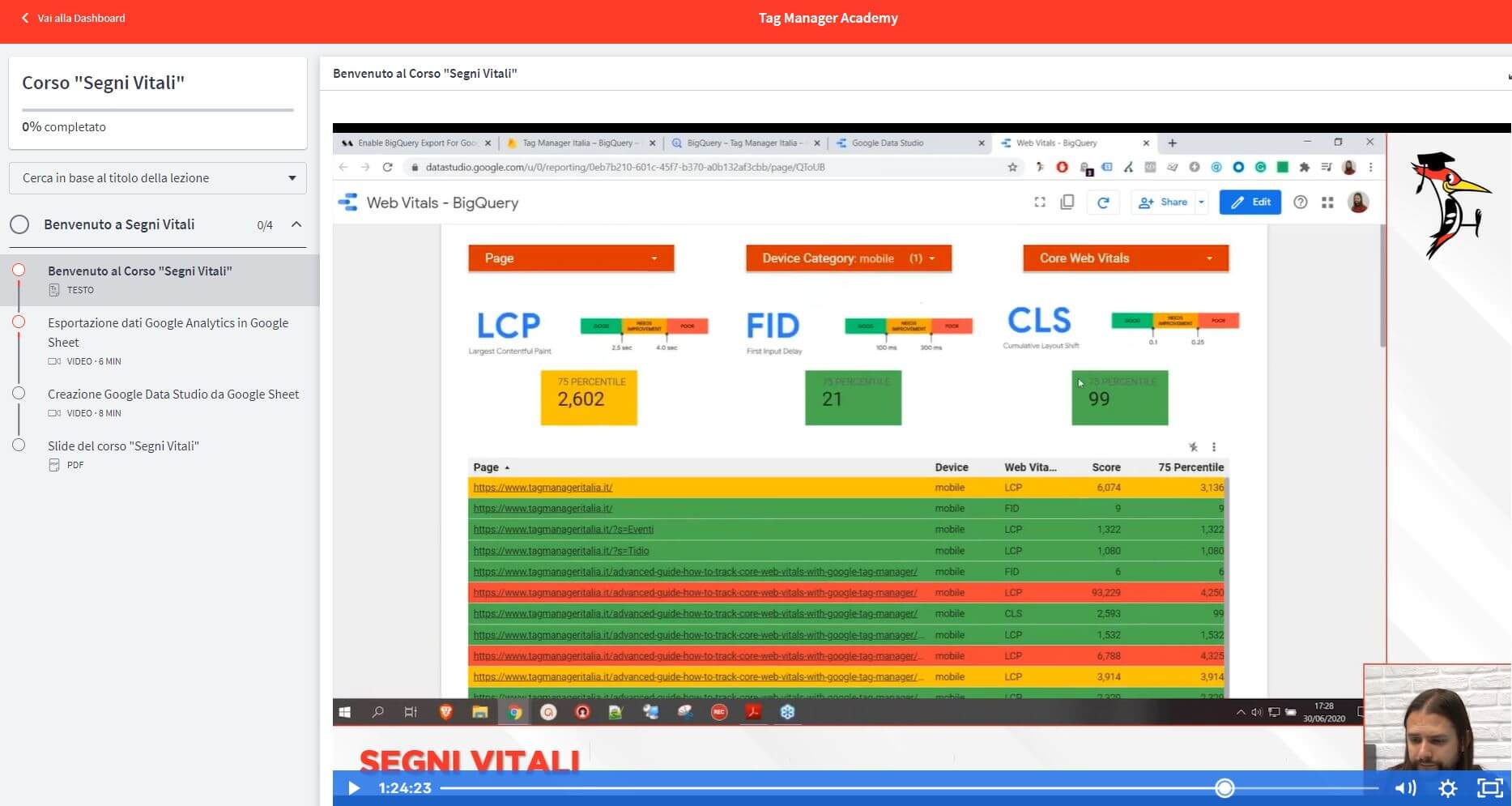The width and height of the screenshot is (1512, 806).
Task: Open Brave browser from the taskbar
Action: tap(445, 712)
